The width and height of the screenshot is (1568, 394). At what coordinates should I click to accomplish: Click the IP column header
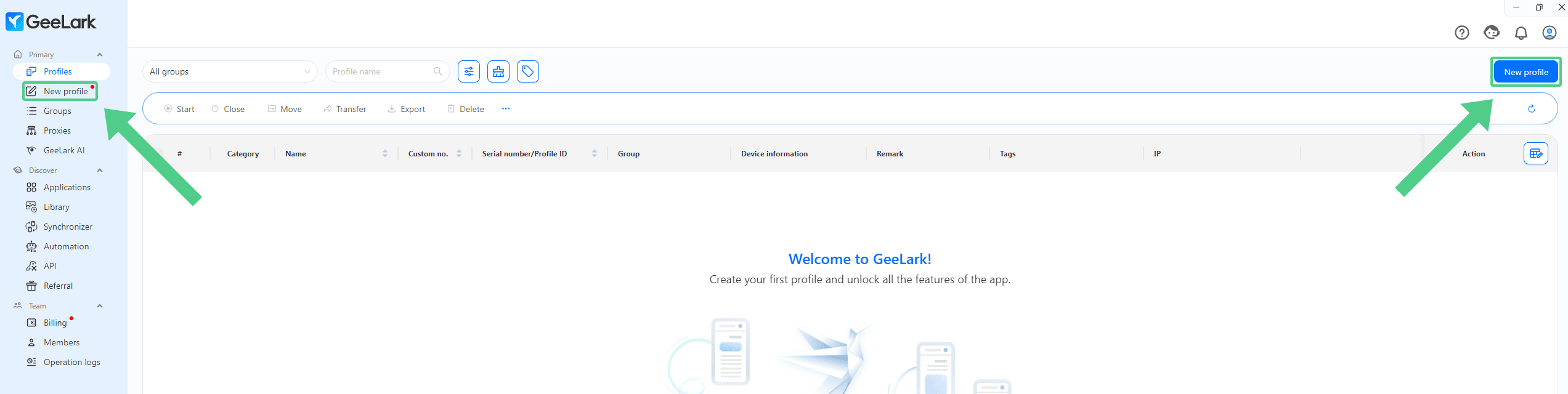[1157, 154]
